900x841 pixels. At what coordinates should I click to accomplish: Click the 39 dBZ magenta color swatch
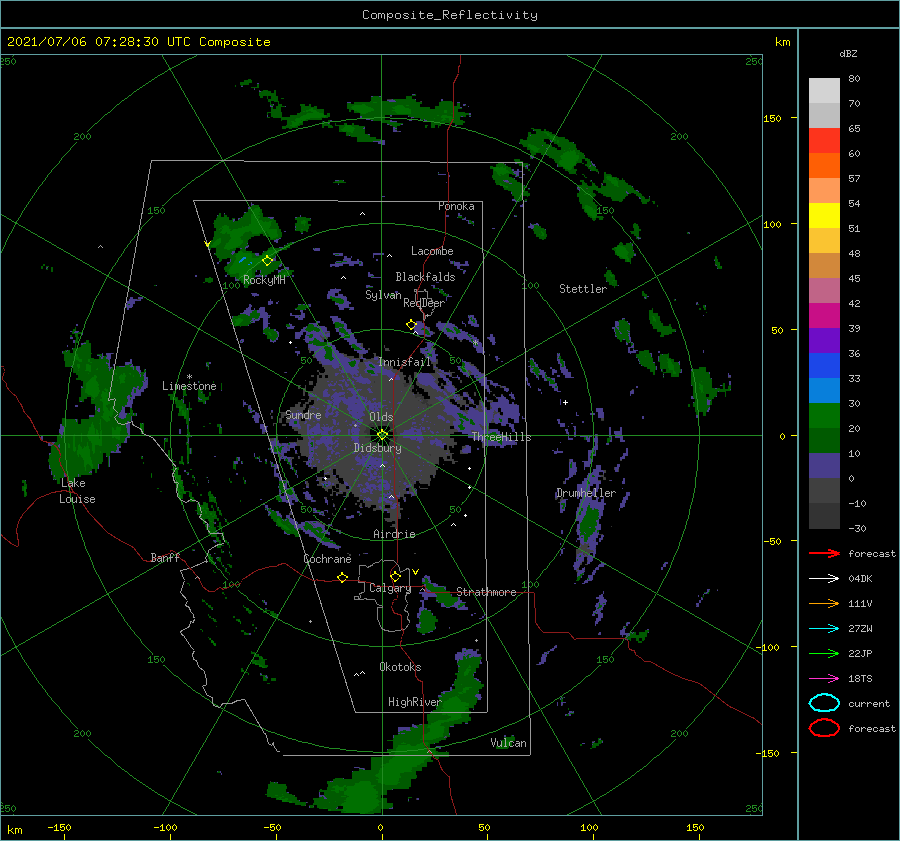[x=824, y=315]
